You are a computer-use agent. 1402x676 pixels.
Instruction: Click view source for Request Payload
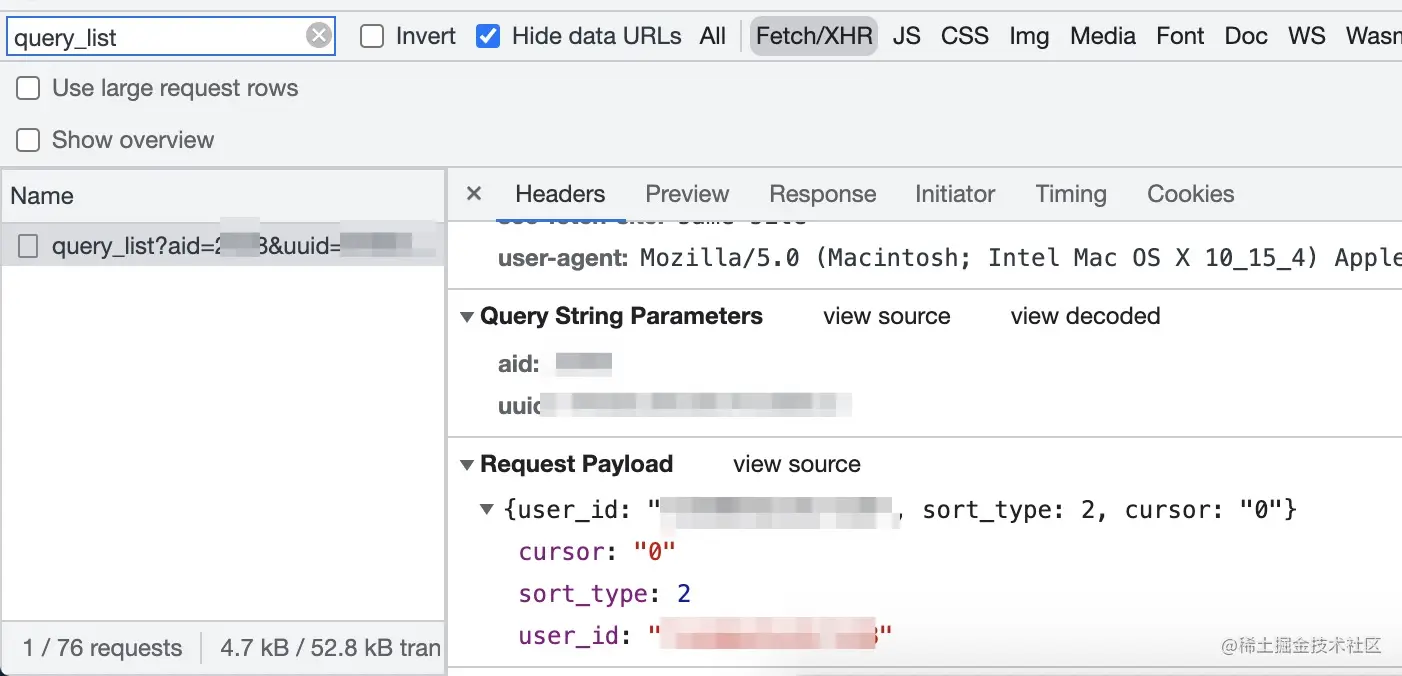click(797, 465)
